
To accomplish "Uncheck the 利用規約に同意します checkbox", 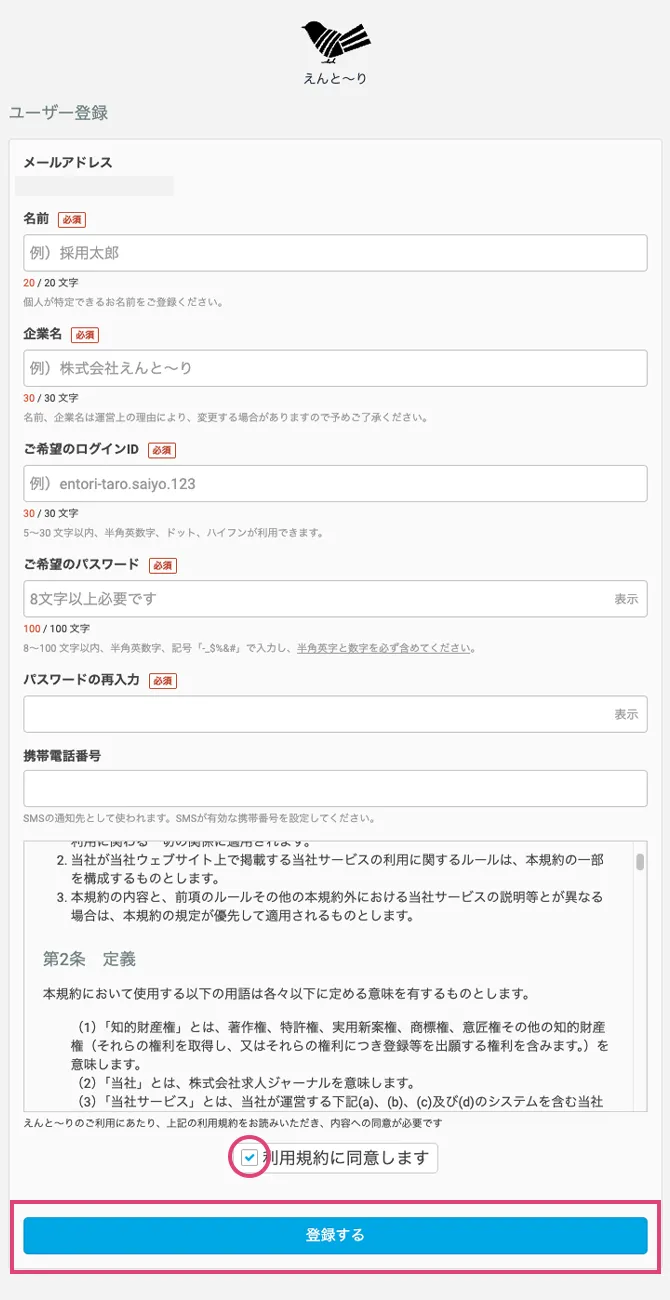I will coord(250,1158).
